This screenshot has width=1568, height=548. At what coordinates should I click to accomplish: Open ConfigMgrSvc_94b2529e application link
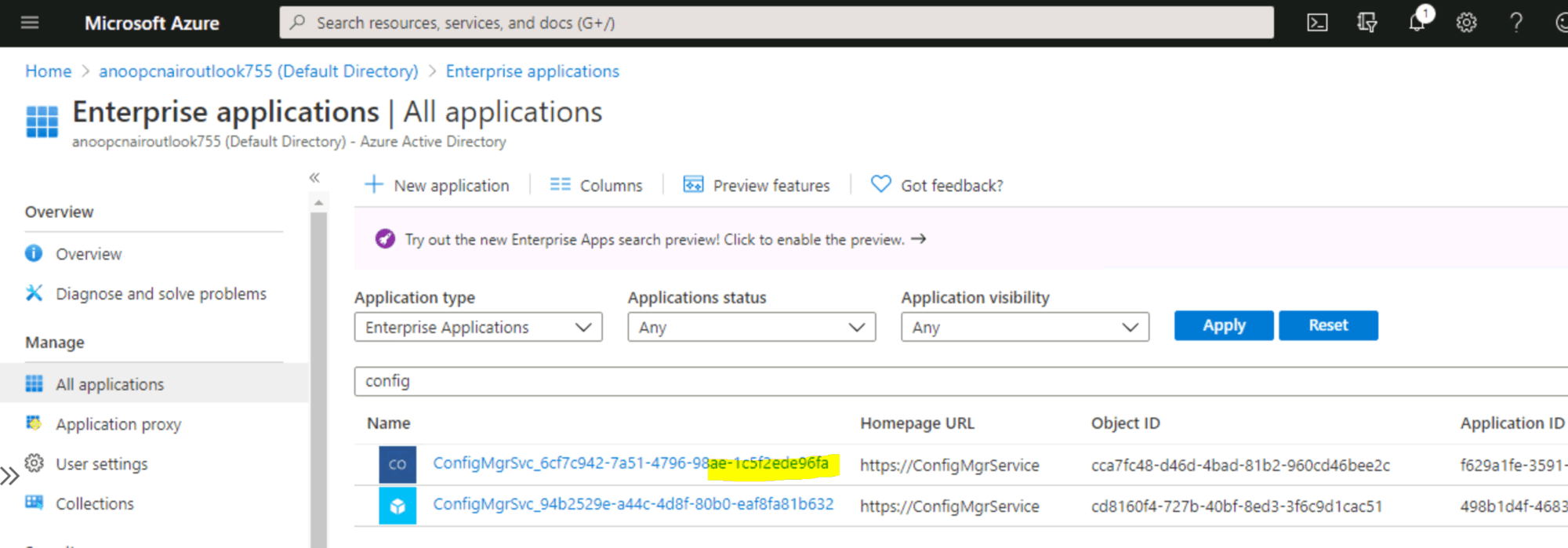pos(633,504)
